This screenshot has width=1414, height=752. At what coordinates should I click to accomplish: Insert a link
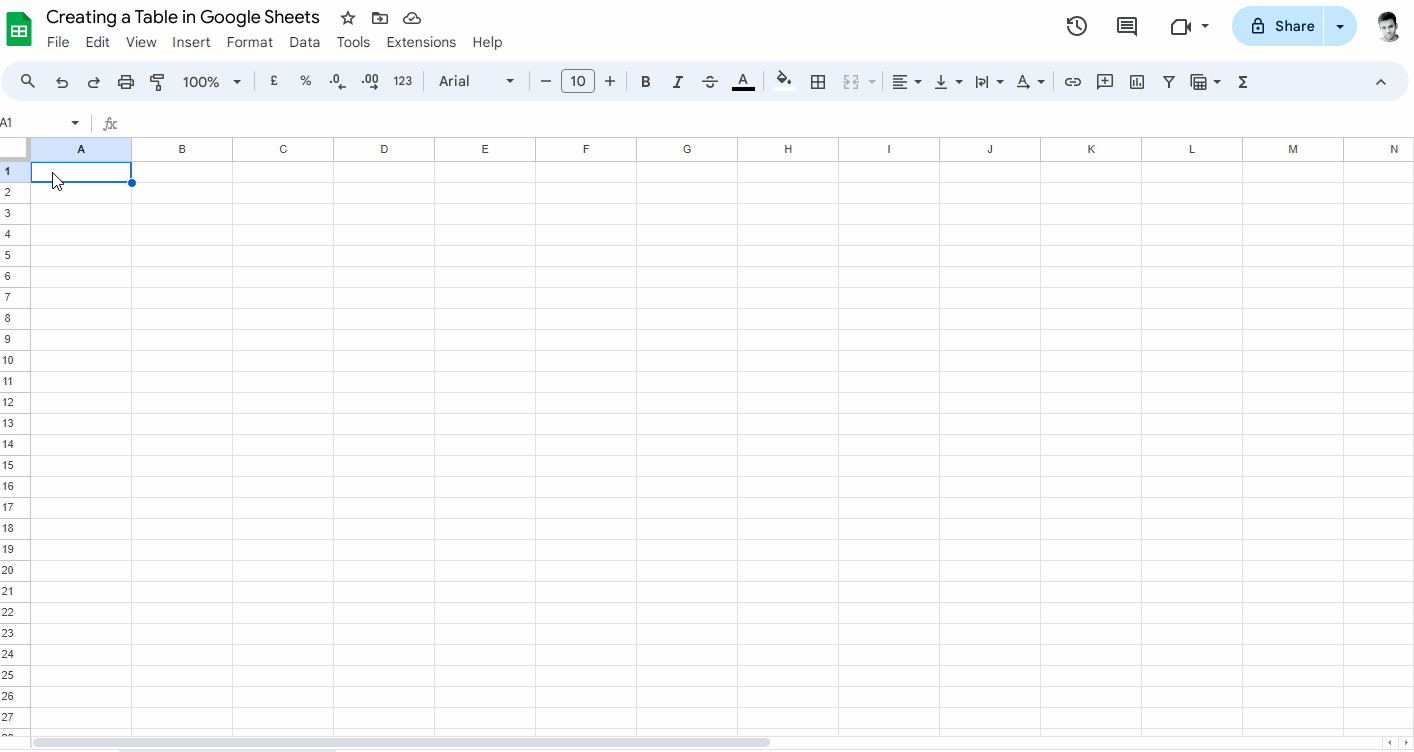tap(1072, 81)
